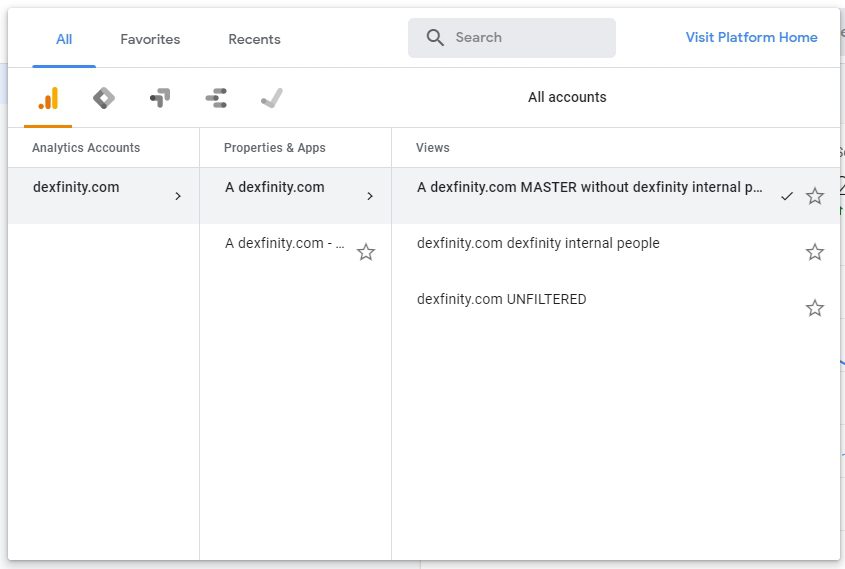Switch to Google Optimize icon
Image resolution: width=845 pixels, height=569 pixels.
[160, 98]
